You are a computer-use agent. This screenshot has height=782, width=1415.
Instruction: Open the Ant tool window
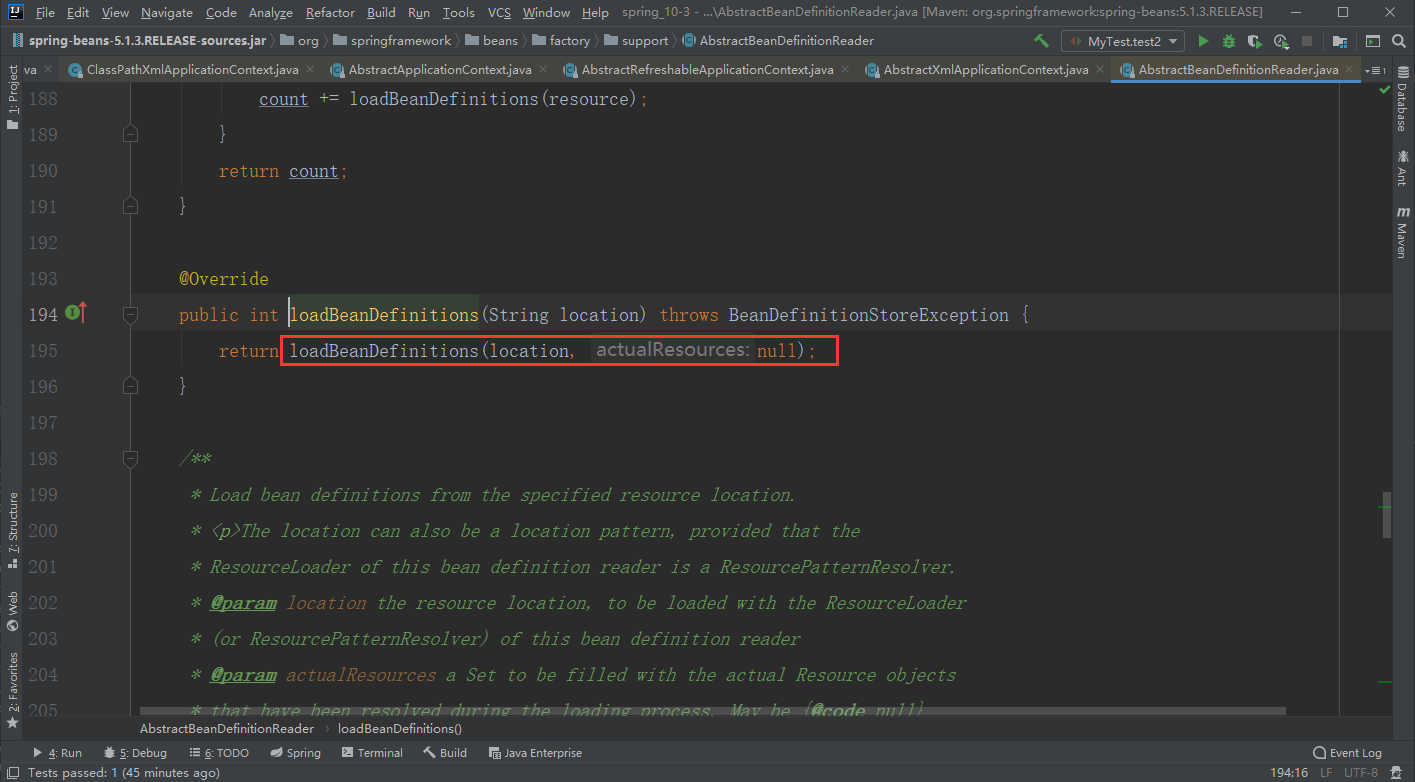(x=1402, y=167)
